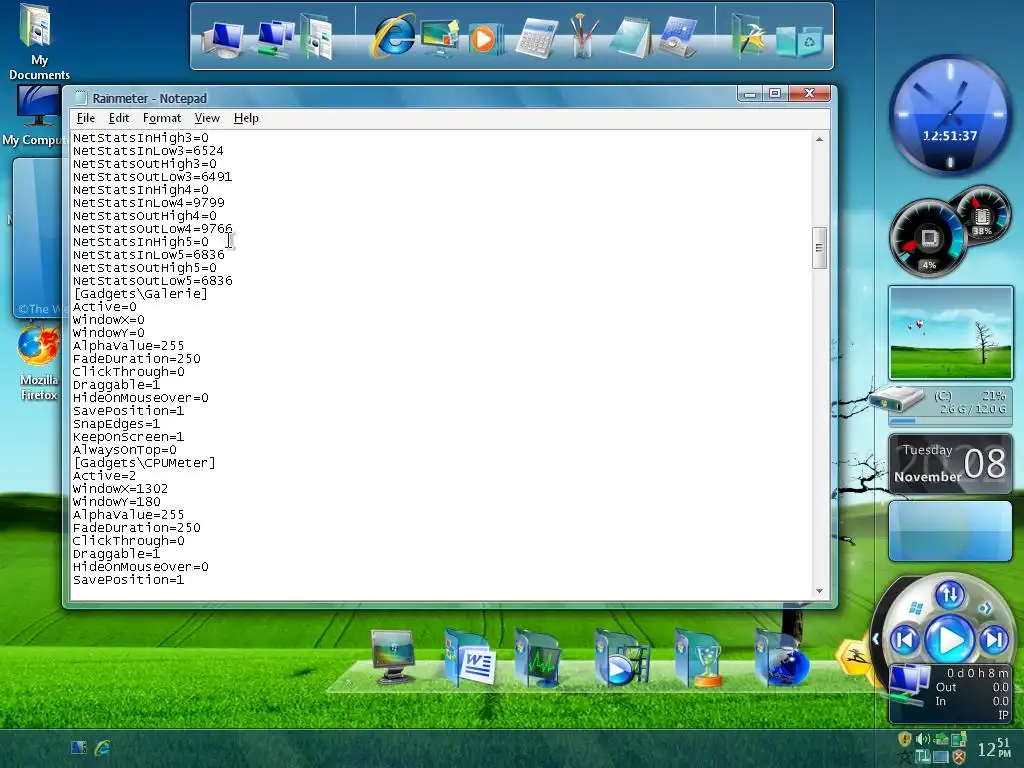Launch Paint brushes icon in top dock
1024x768 pixels.
(x=583, y=37)
